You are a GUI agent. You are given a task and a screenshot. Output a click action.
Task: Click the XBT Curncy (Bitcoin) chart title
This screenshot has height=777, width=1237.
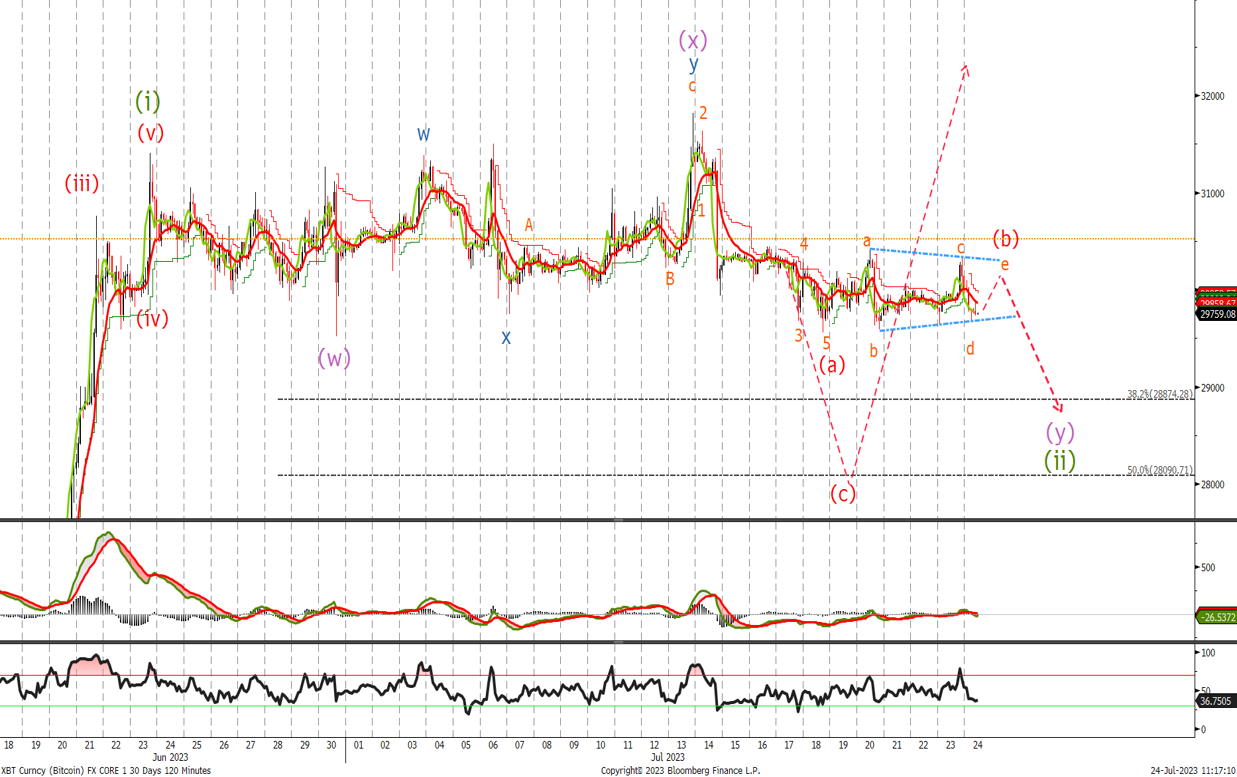(x=106, y=770)
